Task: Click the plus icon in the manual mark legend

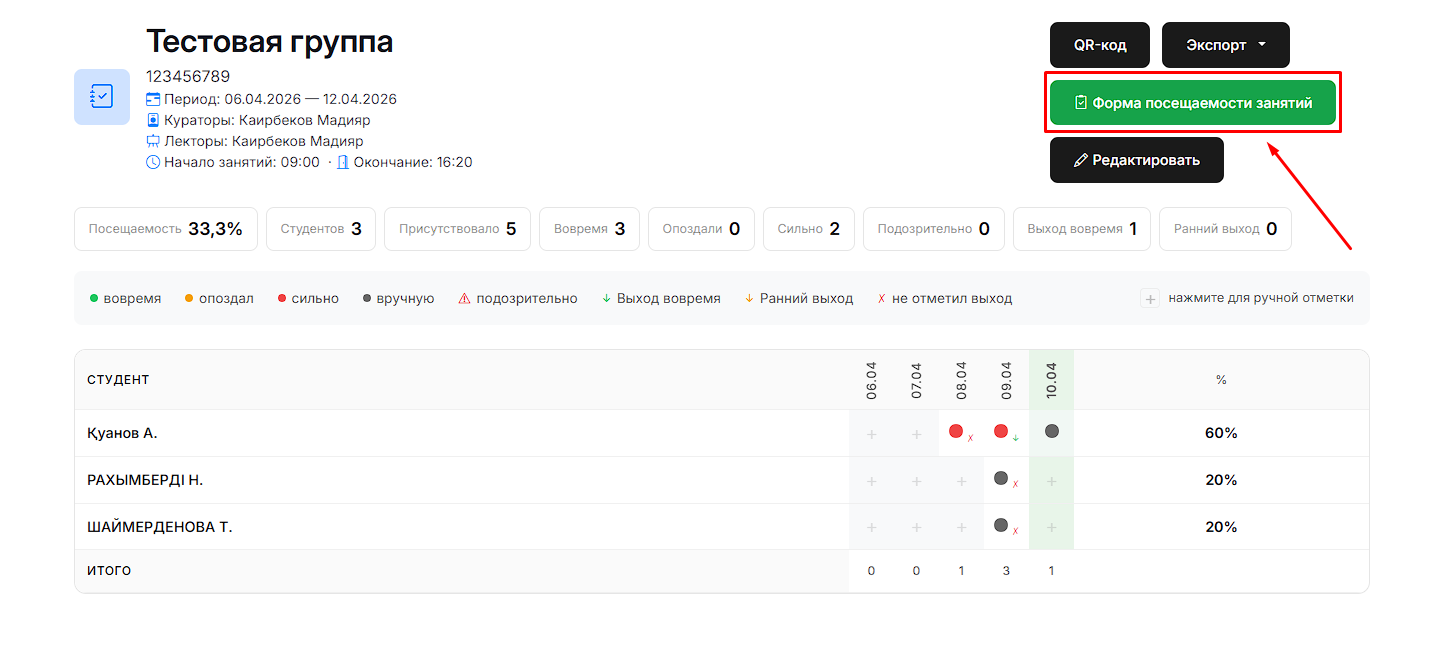Action: 1150,298
